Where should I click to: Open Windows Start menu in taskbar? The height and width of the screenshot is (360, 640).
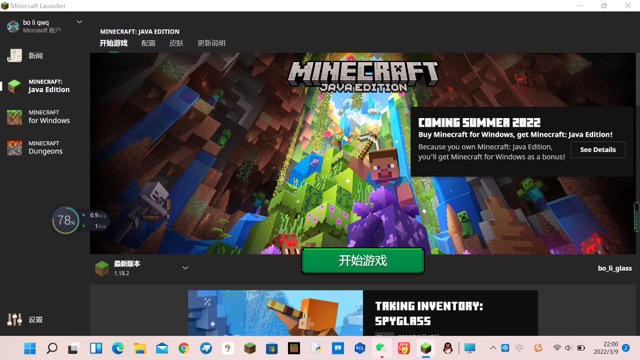pyautogui.click(x=30, y=348)
